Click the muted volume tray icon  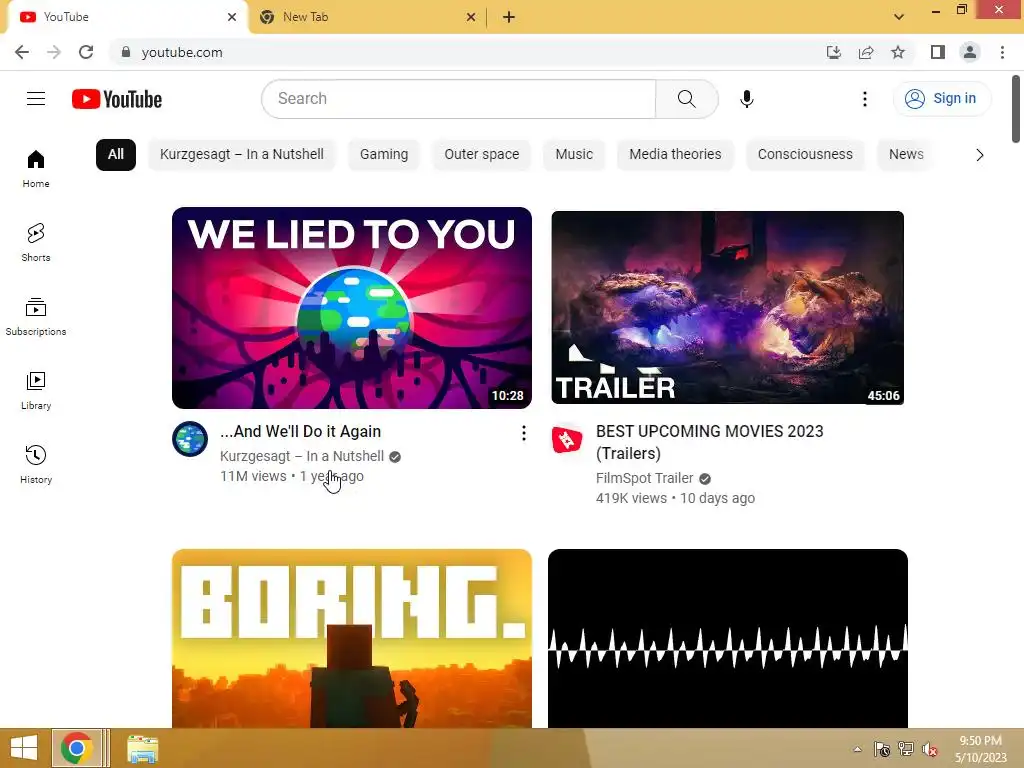click(929, 749)
